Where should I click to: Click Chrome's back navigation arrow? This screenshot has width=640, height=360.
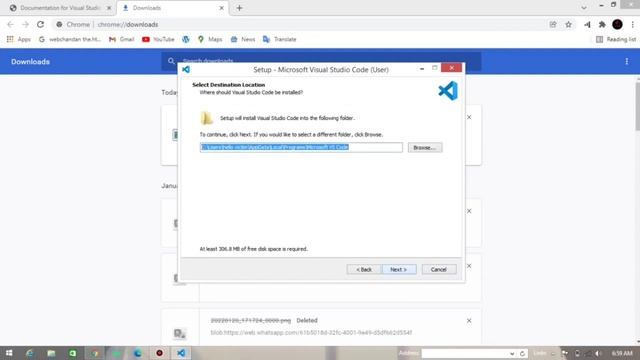10,24
